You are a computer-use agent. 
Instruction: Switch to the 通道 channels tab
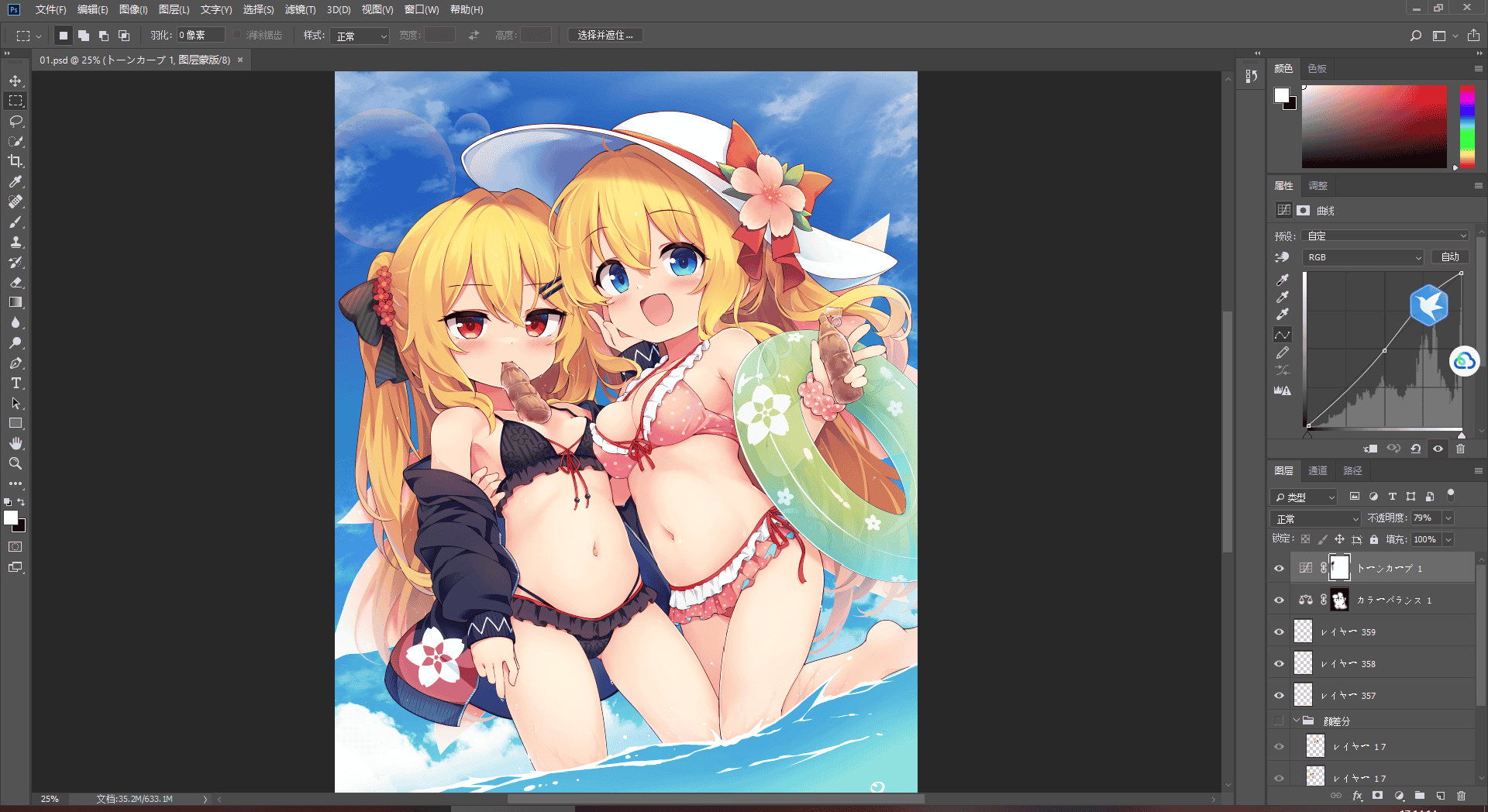[1317, 470]
